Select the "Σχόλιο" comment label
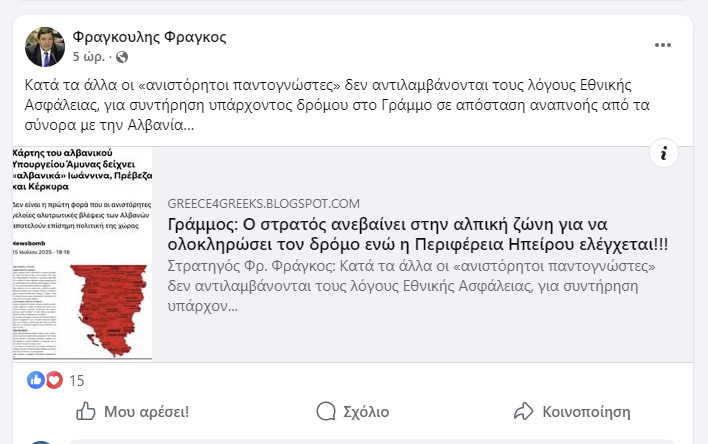Viewport: 708px width, 444px height. click(366, 411)
